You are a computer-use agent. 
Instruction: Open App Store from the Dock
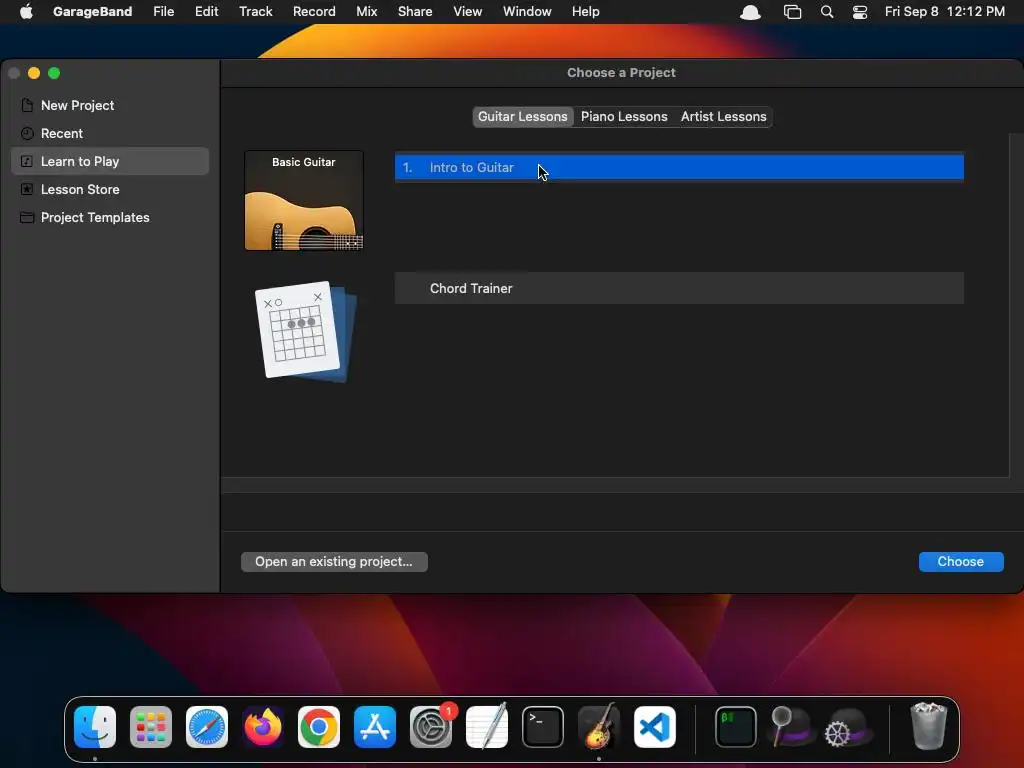coord(375,727)
